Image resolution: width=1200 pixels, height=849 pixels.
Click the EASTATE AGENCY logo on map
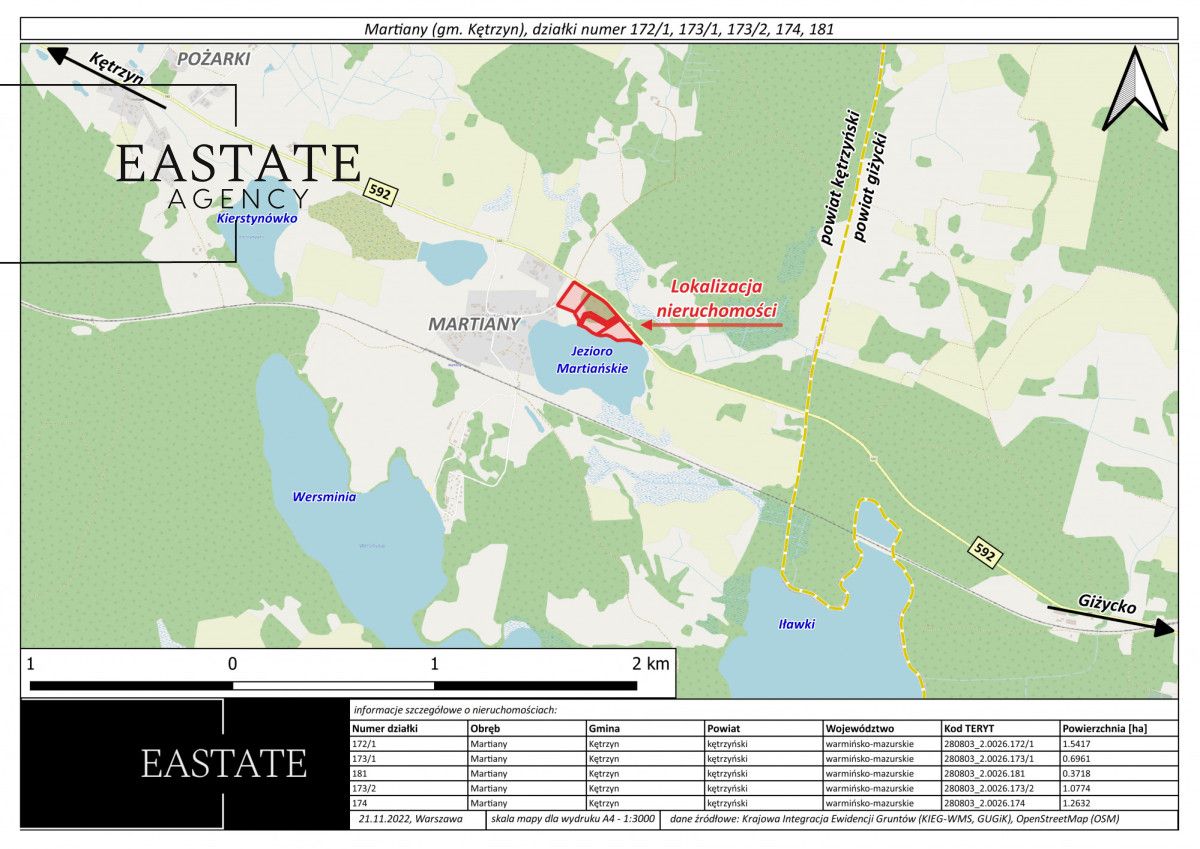coord(238,176)
